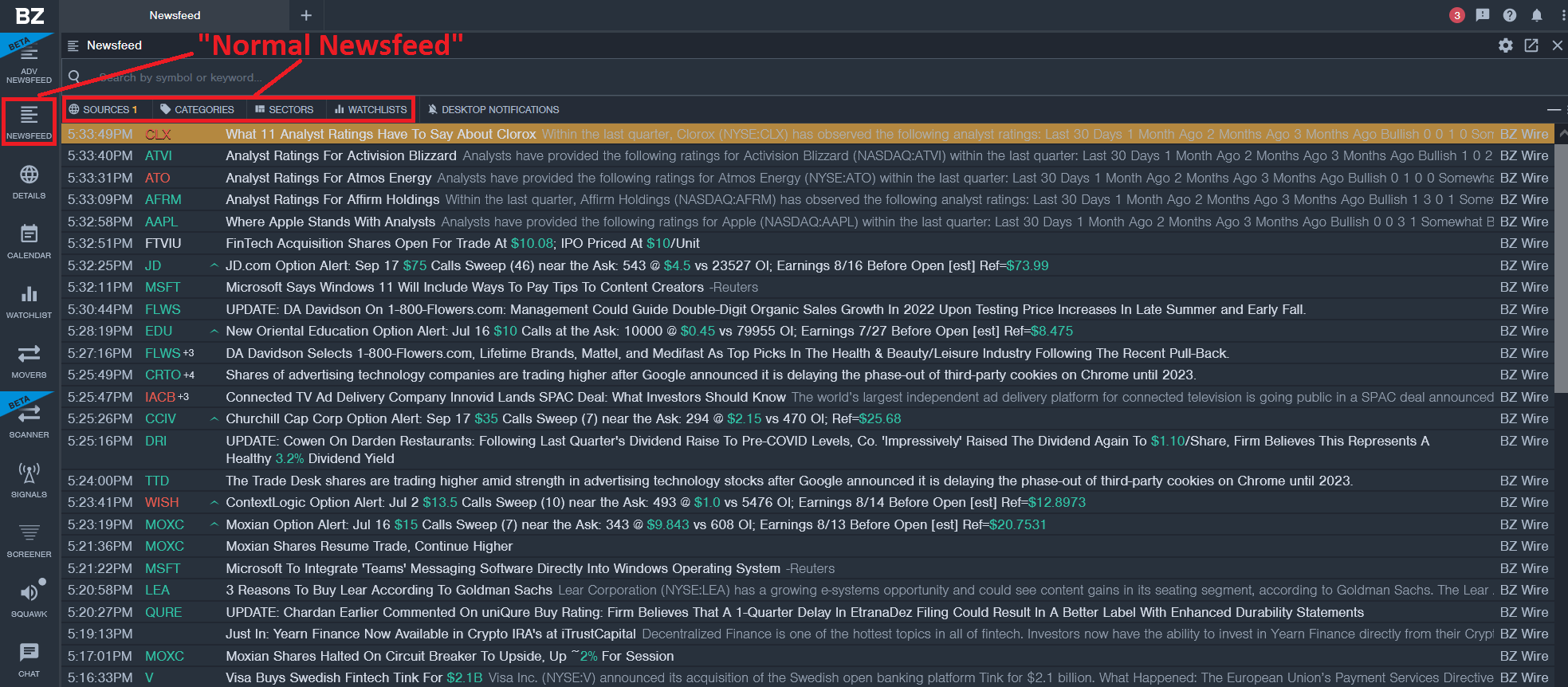Click the Newsfeed panel menu icon
The image size is (1568, 687).
[73, 45]
